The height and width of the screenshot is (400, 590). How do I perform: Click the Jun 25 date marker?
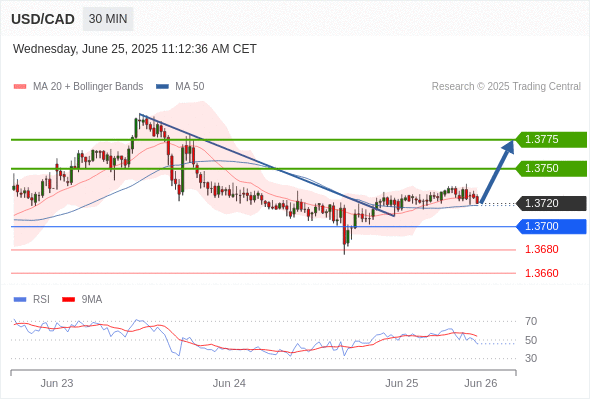401,383
